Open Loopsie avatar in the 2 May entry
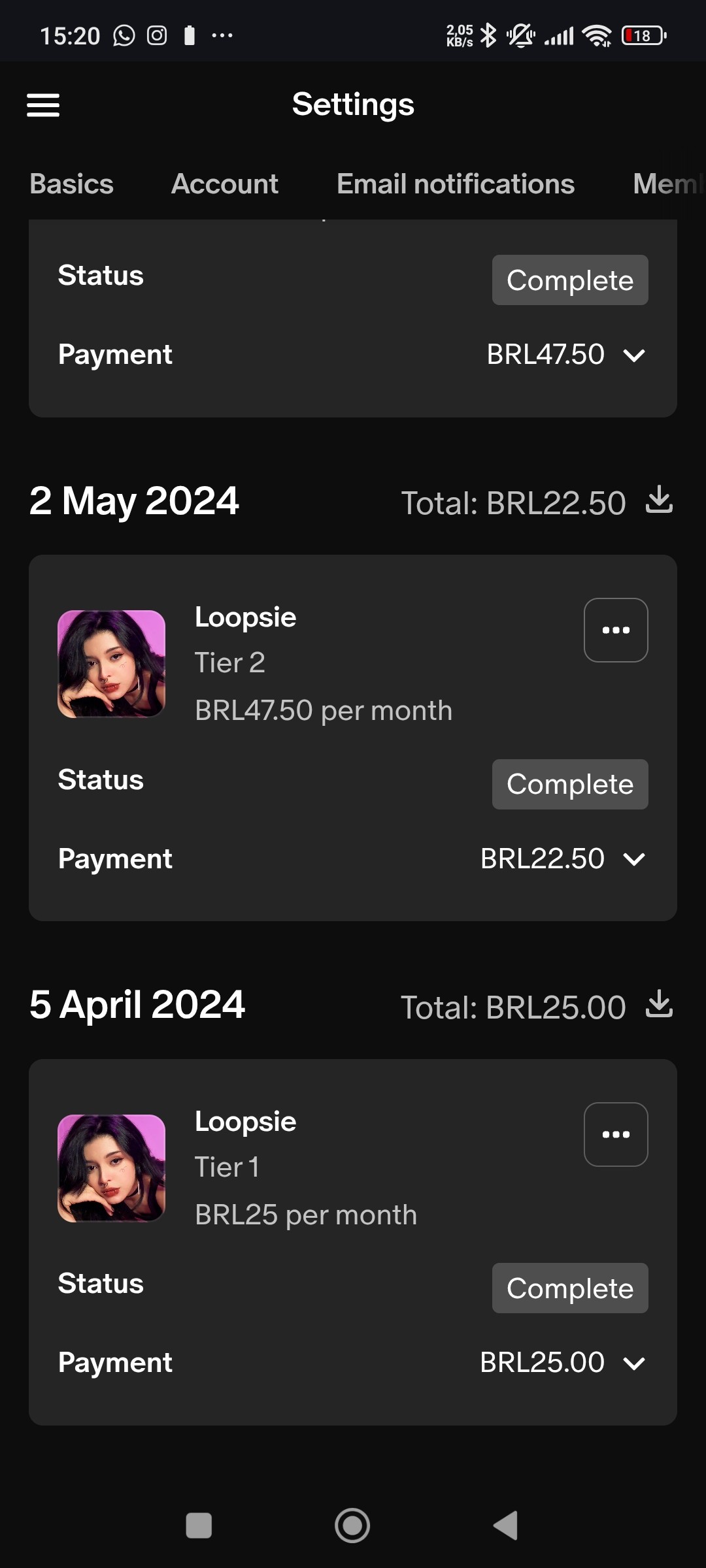This screenshot has width=706, height=1568. point(112,664)
